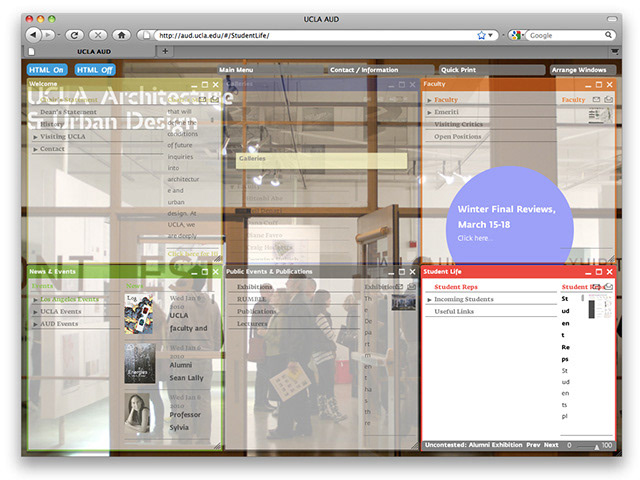
Task: Open the RUMBLE link
Action: 251,299
